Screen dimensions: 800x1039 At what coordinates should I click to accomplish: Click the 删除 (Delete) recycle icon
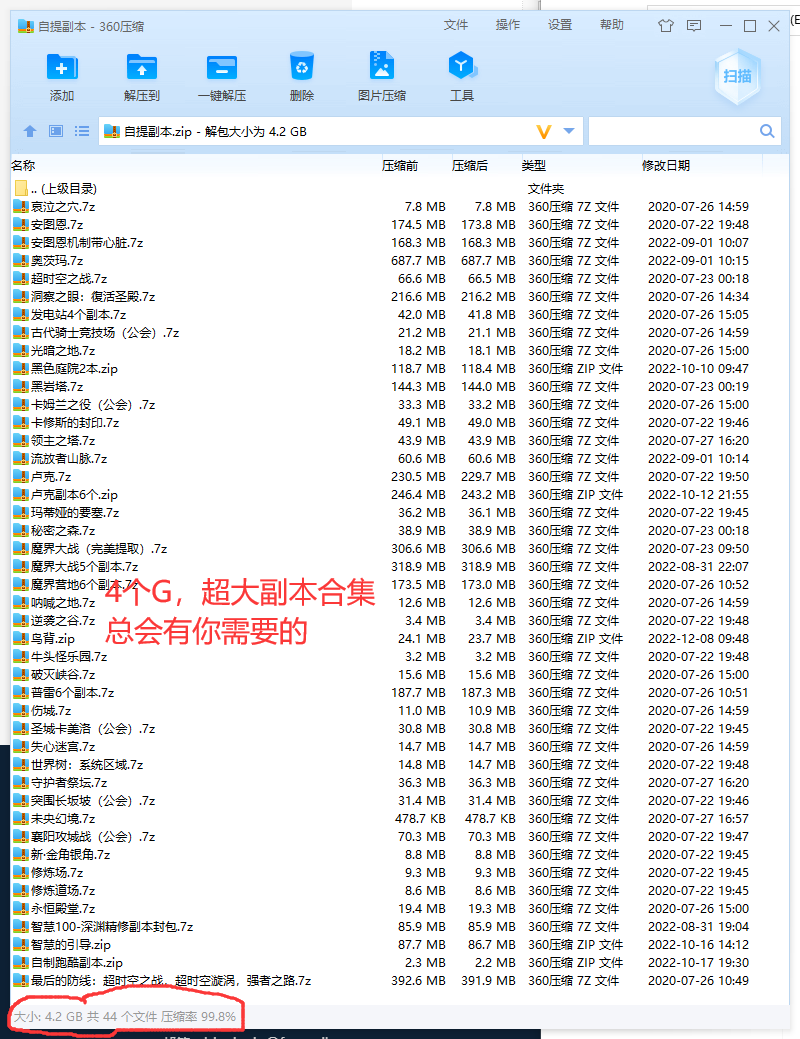pyautogui.click(x=301, y=68)
